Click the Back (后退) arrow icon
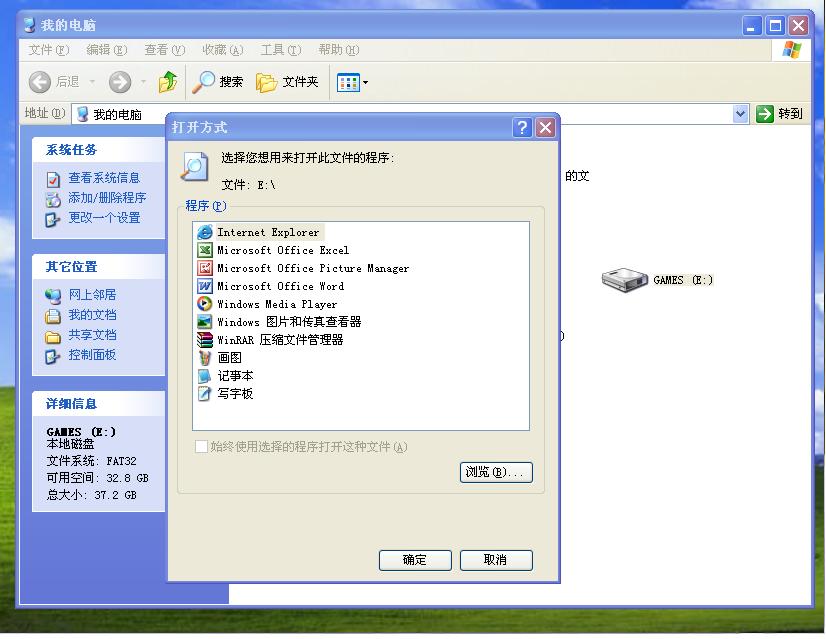The width and height of the screenshot is (826, 639). coord(40,82)
